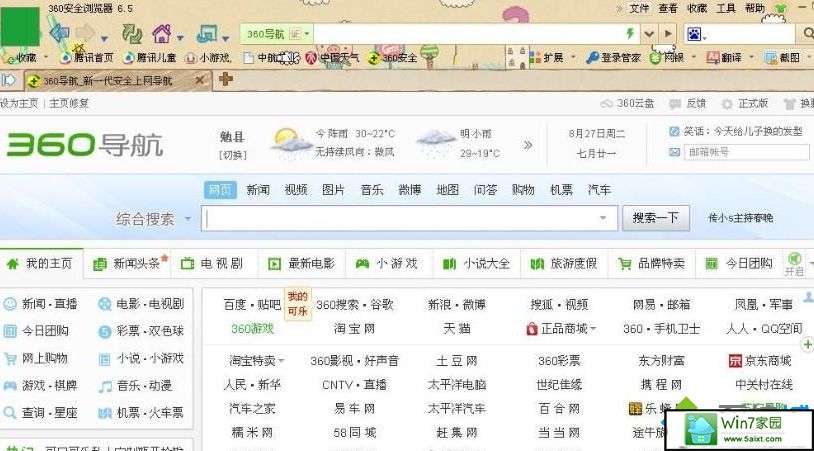Viewport: 814px width, 451px height.
Task: Open 小游戏 bookmark in favorites bar
Action: 208,58
